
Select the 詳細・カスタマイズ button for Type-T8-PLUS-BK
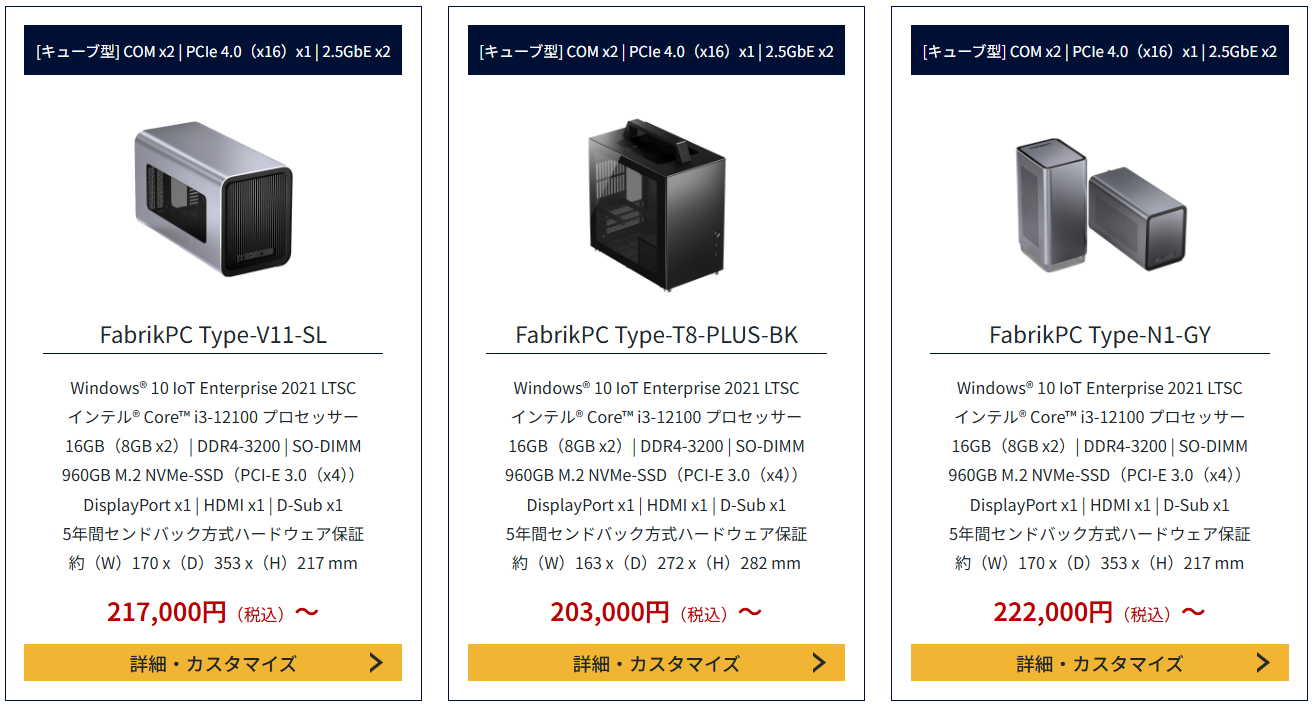coord(656,662)
